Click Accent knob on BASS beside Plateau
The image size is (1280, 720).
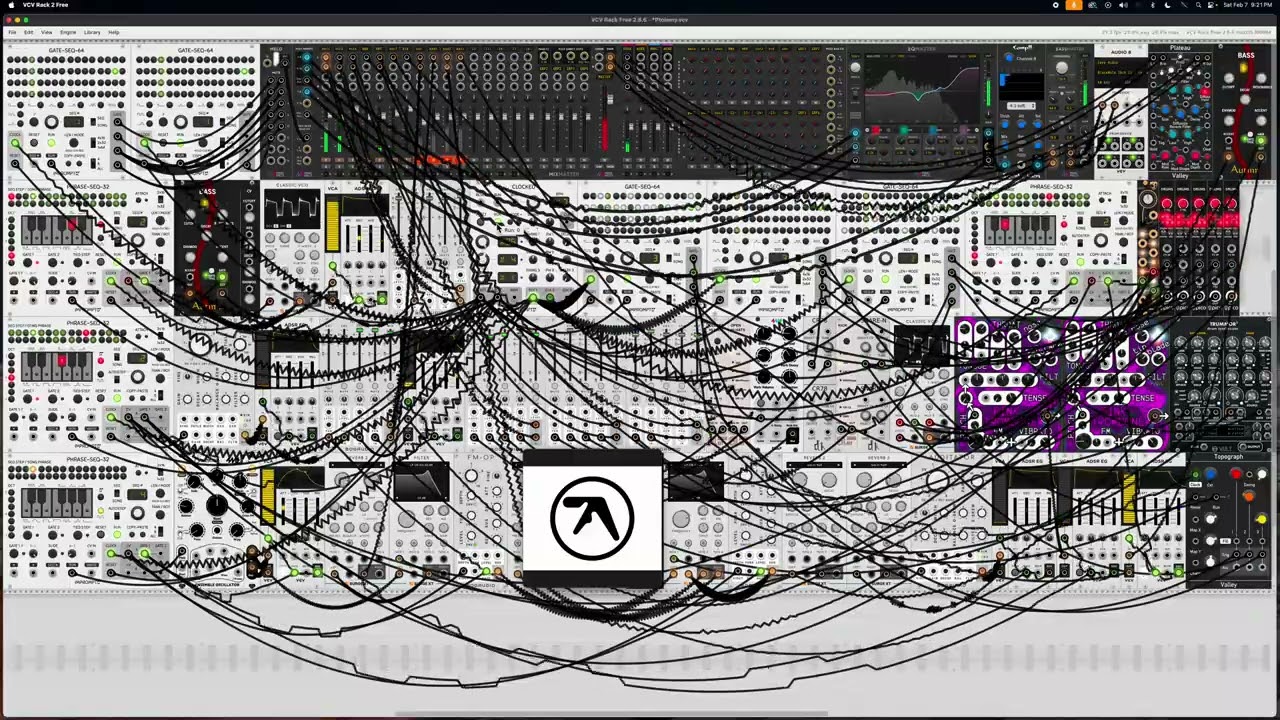tap(1261, 121)
